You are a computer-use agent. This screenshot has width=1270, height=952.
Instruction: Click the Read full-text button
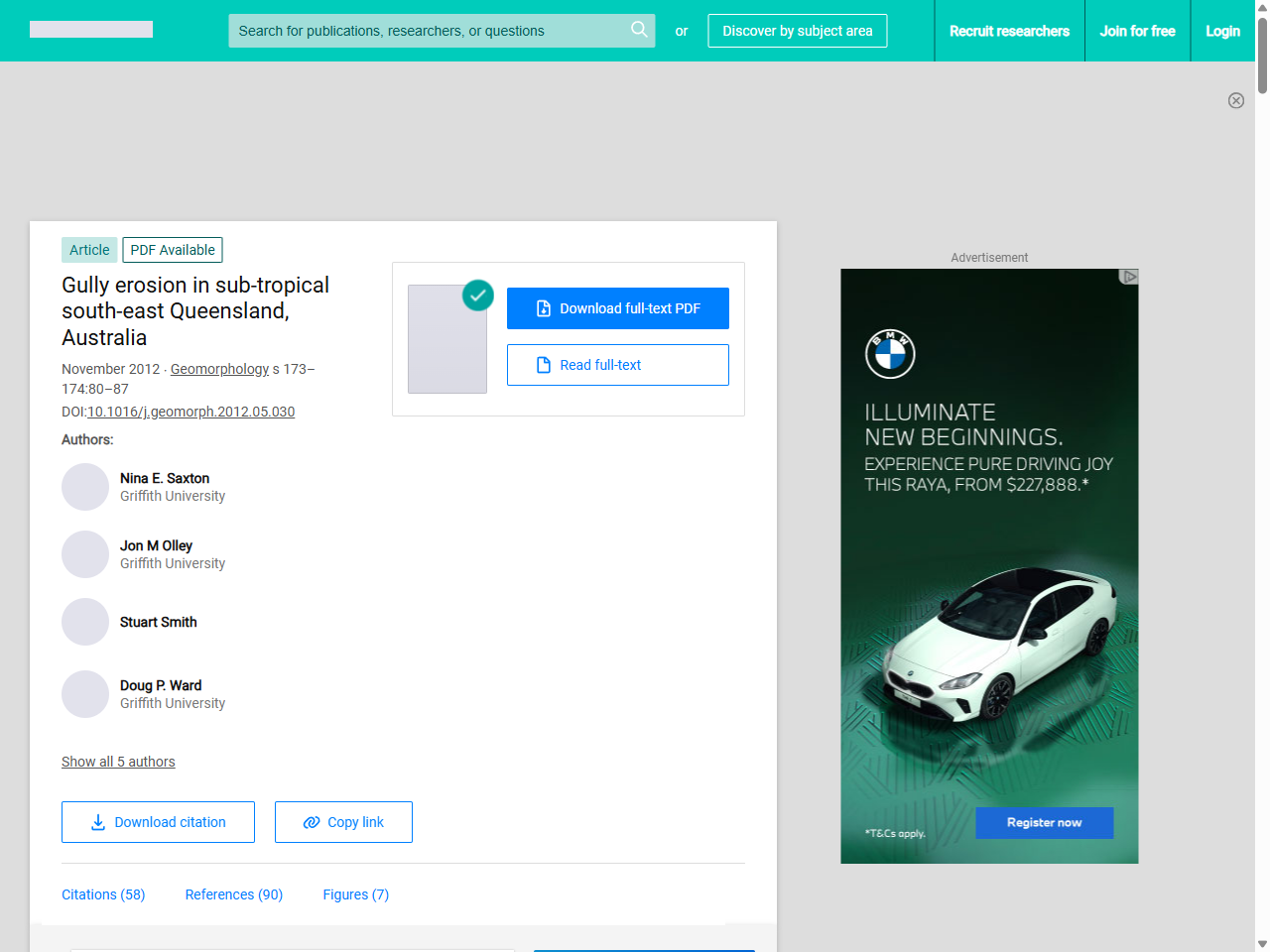click(x=617, y=365)
